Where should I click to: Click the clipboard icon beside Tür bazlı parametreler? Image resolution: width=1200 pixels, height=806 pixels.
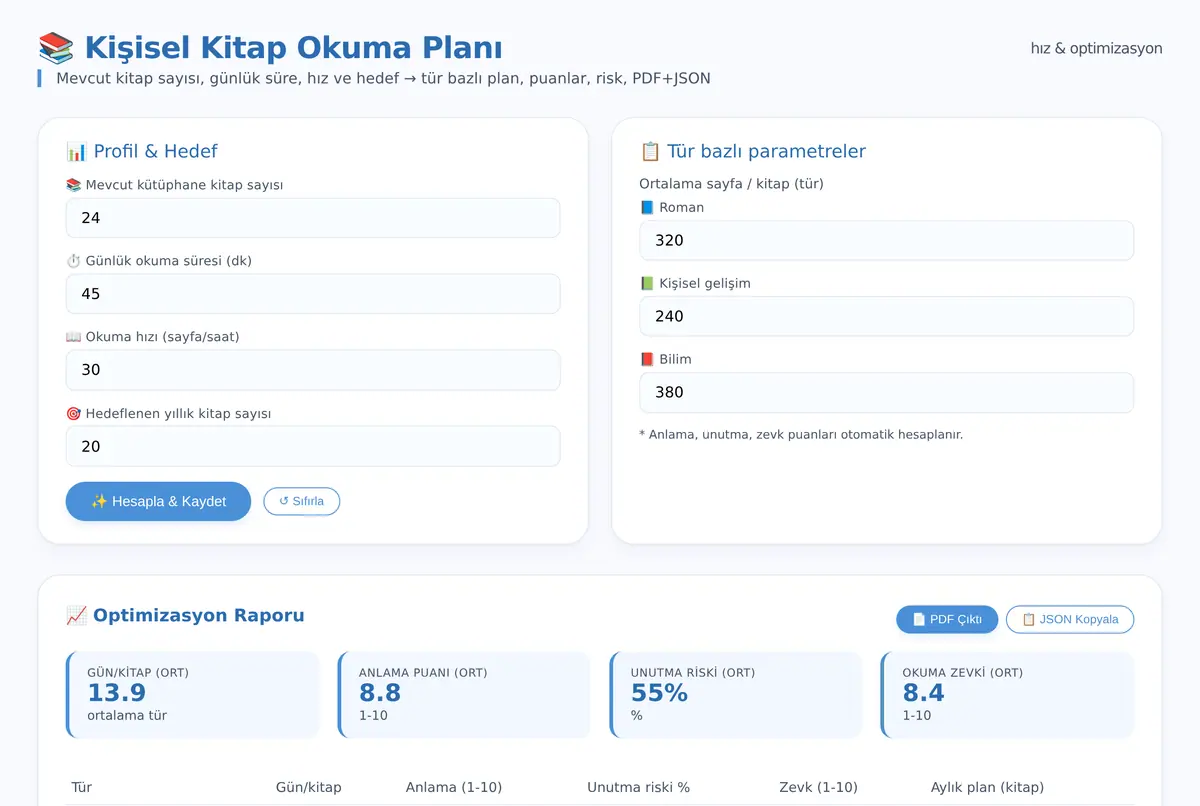(650, 151)
